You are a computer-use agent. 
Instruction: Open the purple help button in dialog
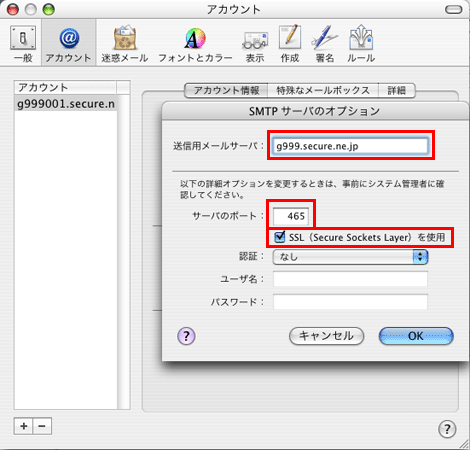click(x=186, y=336)
